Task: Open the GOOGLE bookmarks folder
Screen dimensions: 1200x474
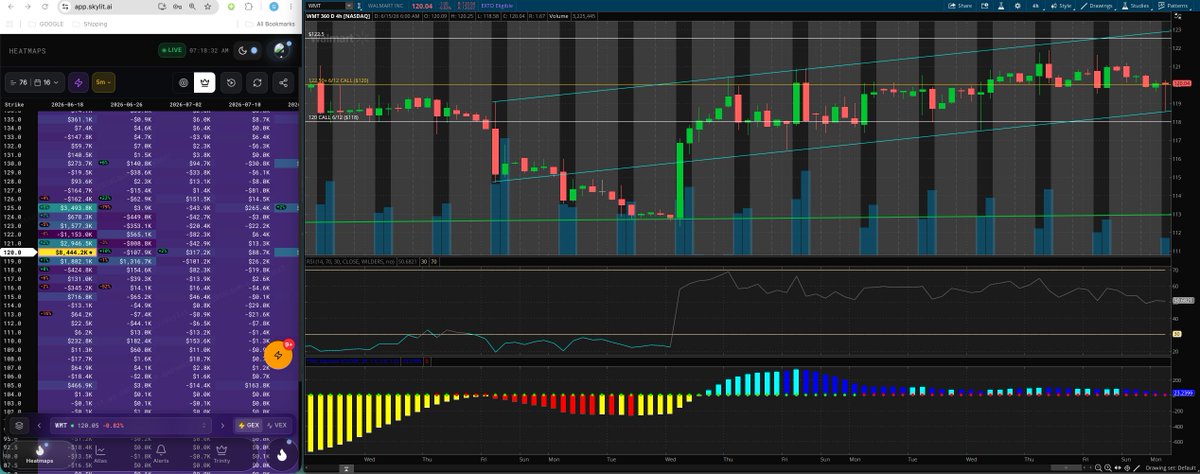Action: click(45, 24)
